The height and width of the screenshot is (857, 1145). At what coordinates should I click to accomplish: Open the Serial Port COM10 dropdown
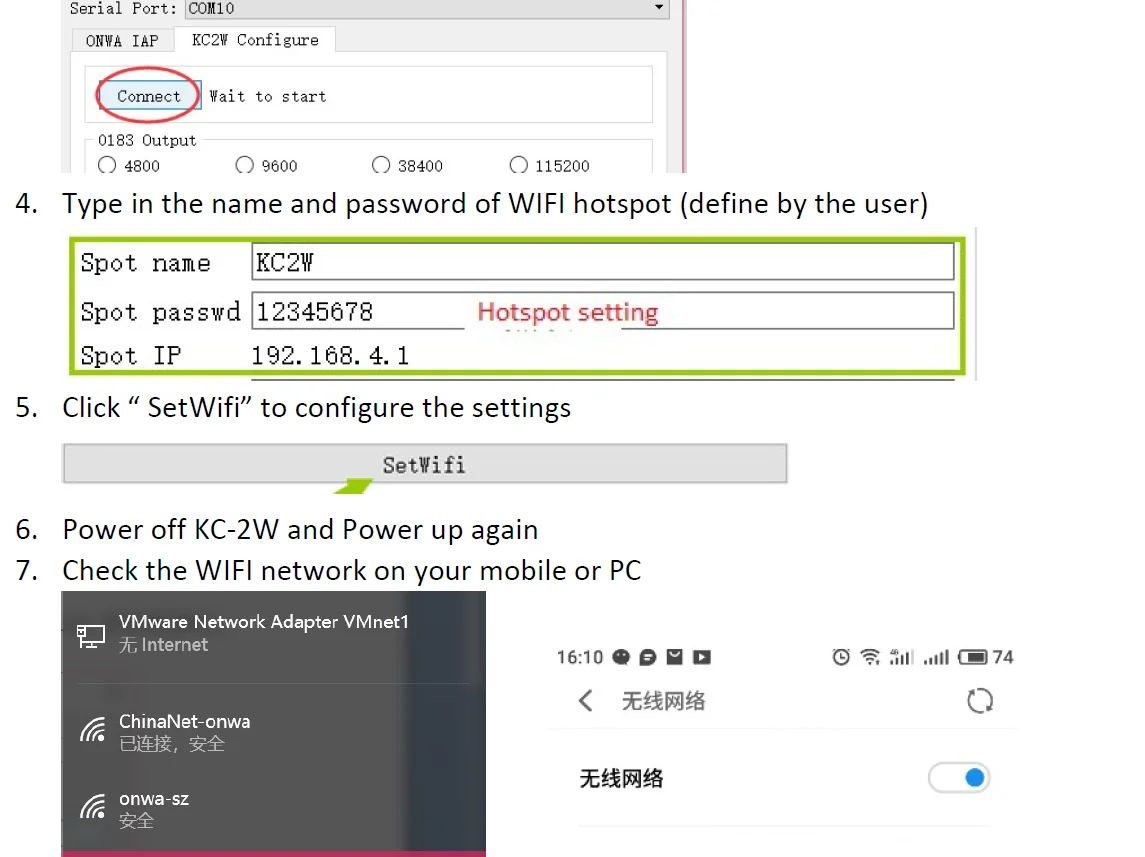point(427,9)
